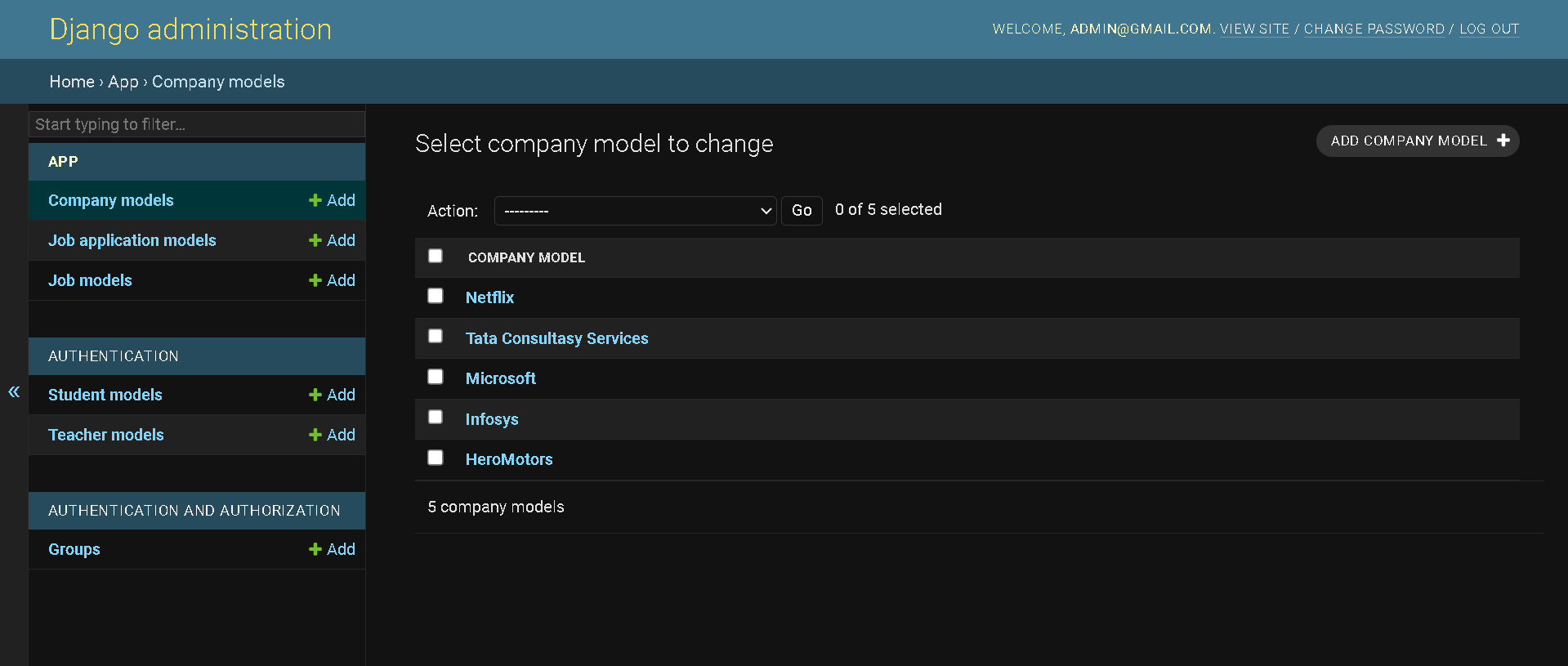The width and height of the screenshot is (1568, 666).
Task: Open Groups in sidebar
Action: click(x=74, y=549)
